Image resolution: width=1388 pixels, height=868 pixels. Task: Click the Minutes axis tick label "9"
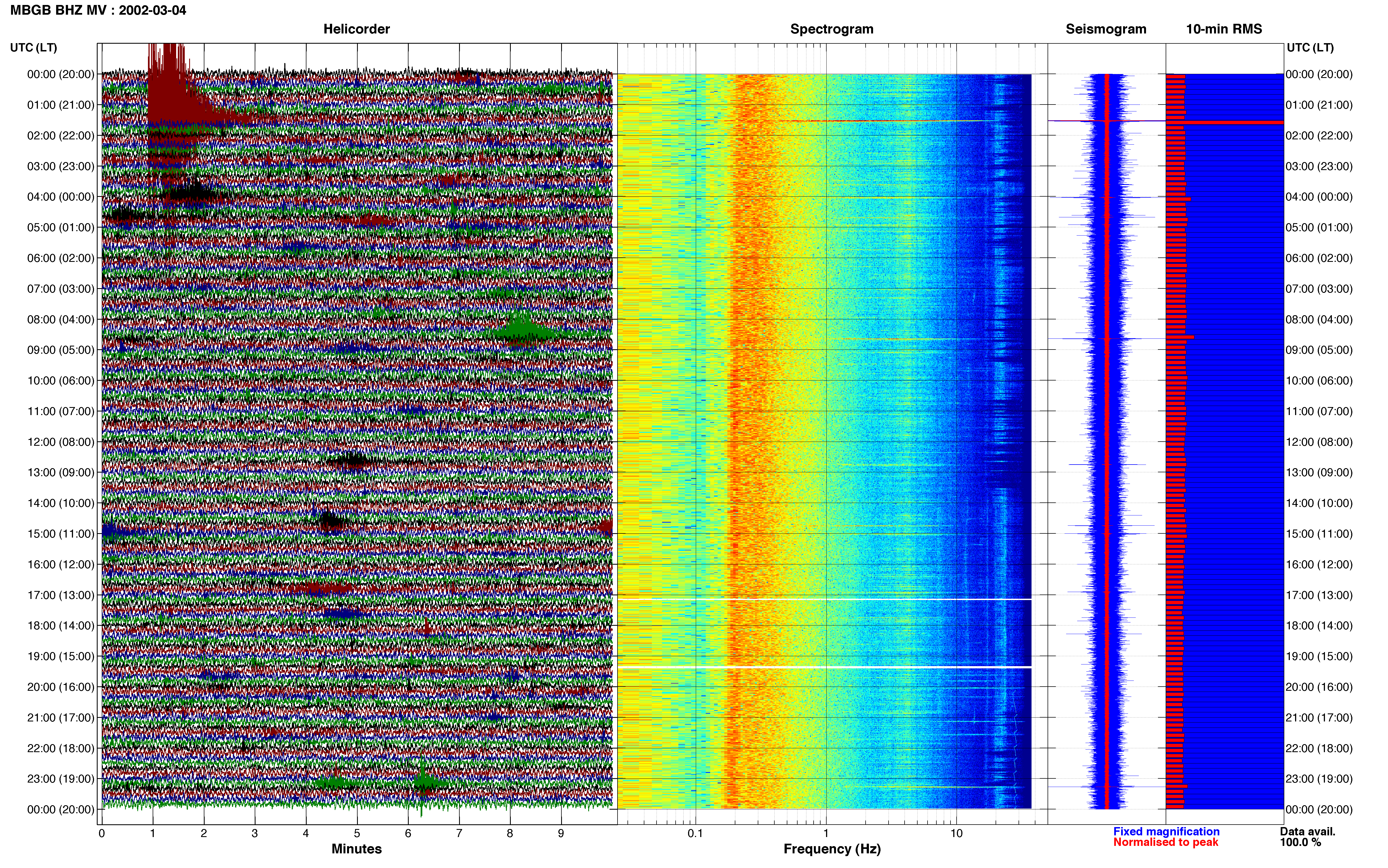[561, 833]
